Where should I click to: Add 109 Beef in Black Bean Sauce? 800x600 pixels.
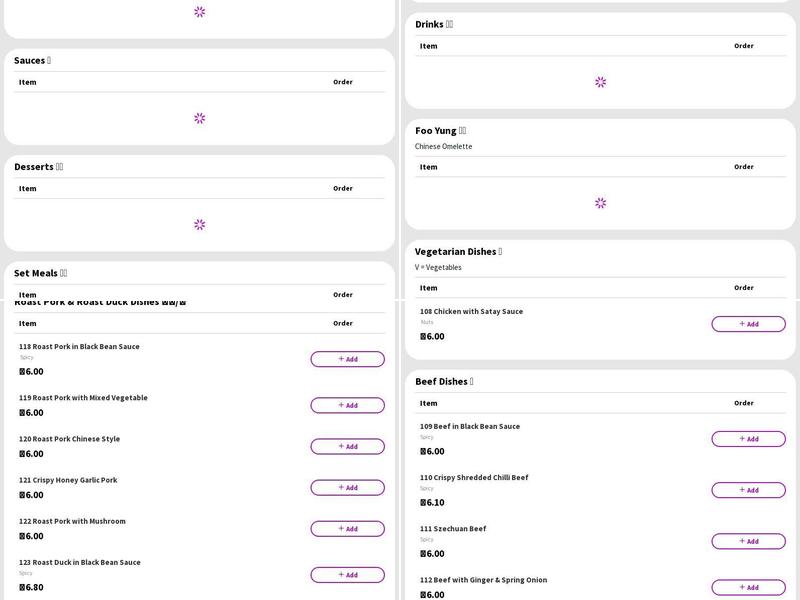(x=748, y=439)
